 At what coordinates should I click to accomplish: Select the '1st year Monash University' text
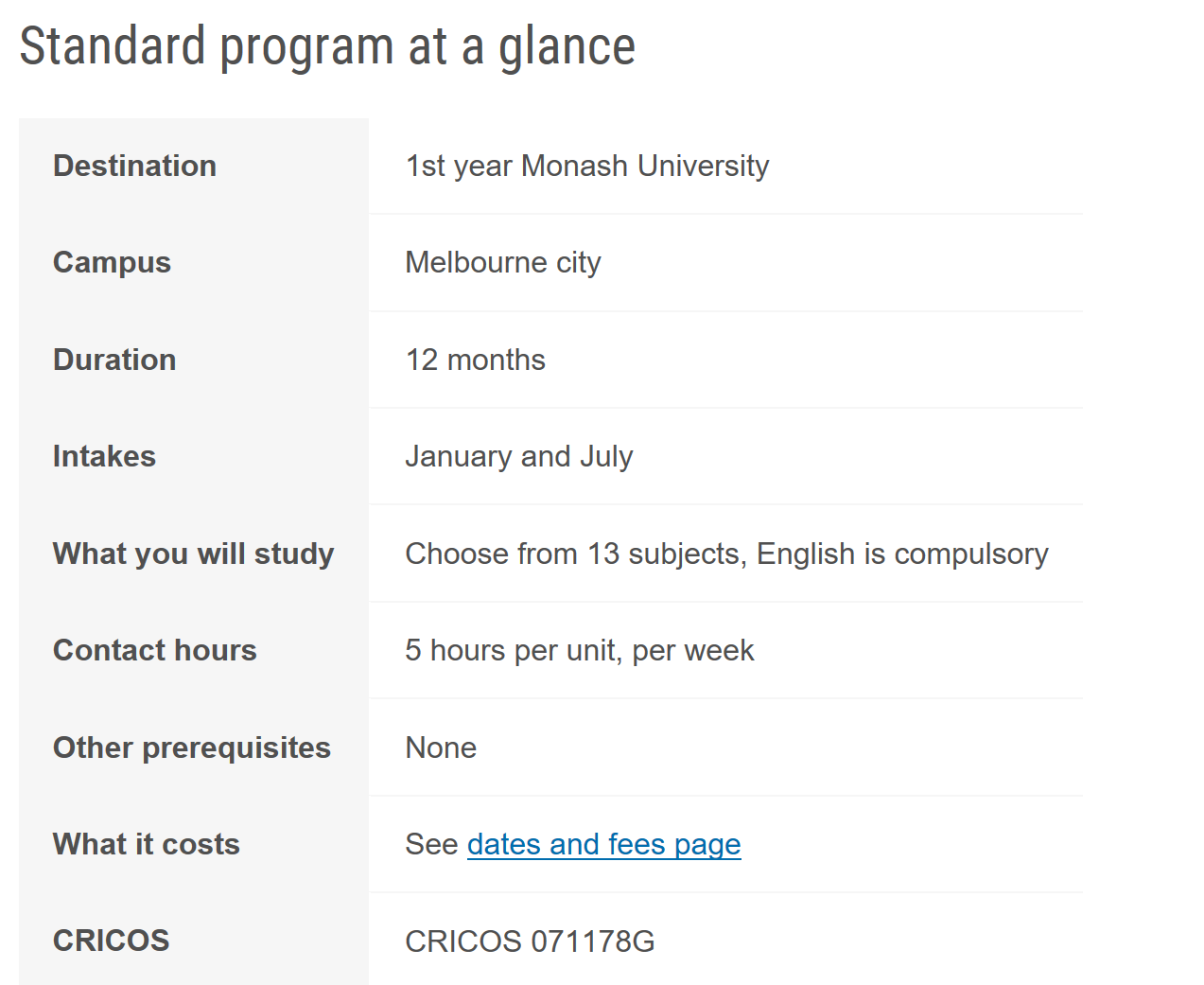586,166
